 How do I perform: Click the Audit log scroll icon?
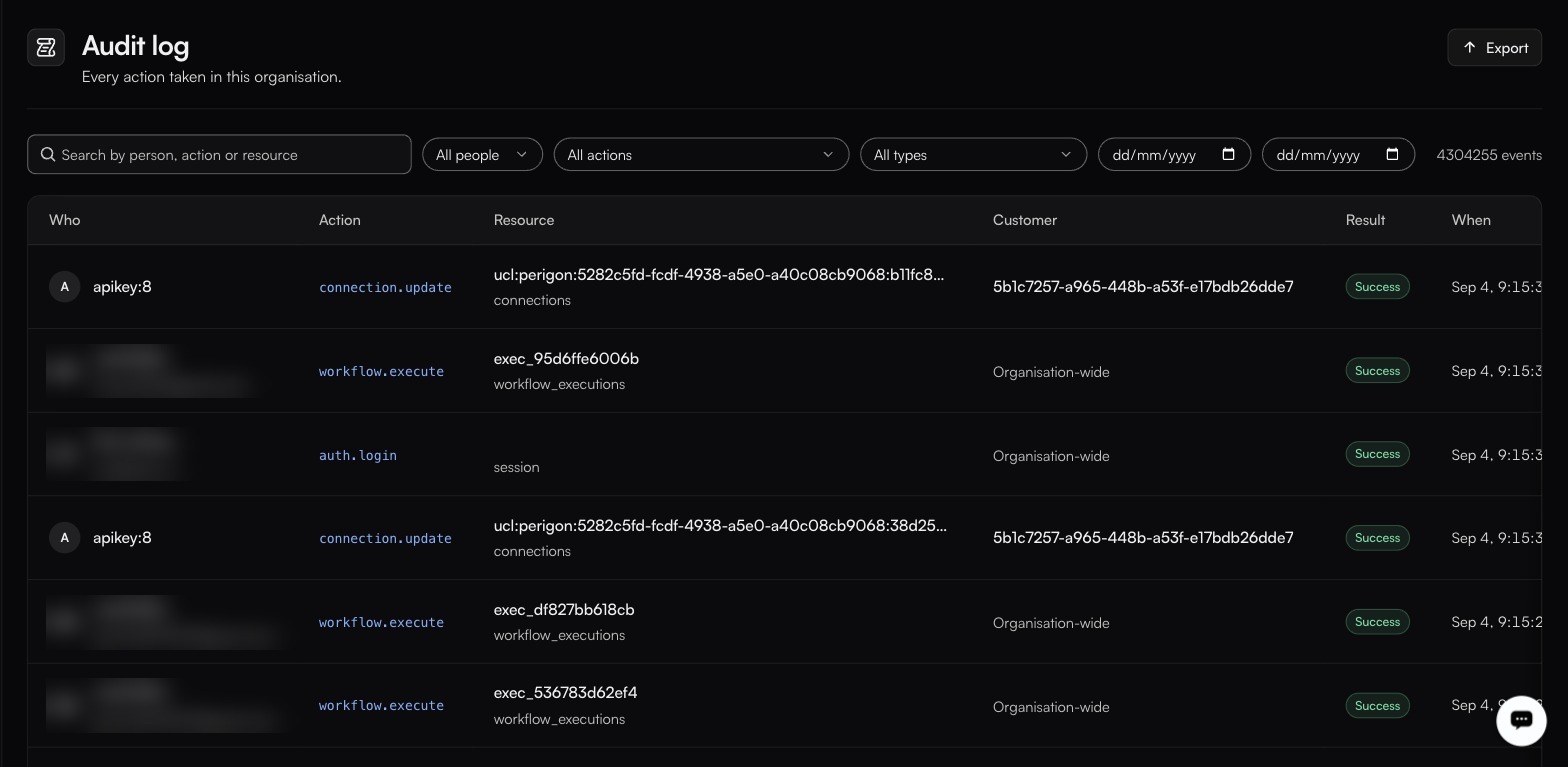(46, 47)
